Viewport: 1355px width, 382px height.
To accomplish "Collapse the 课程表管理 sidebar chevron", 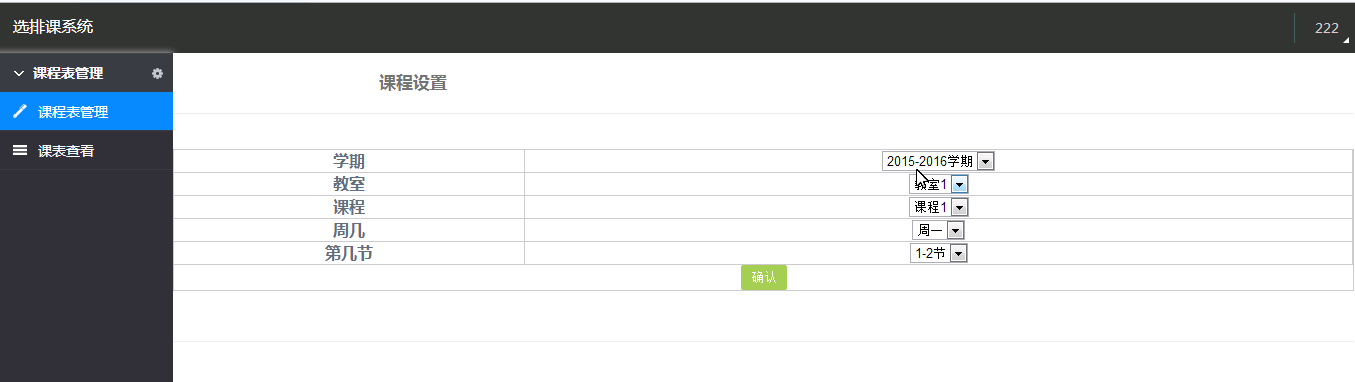I will [x=18, y=73].
